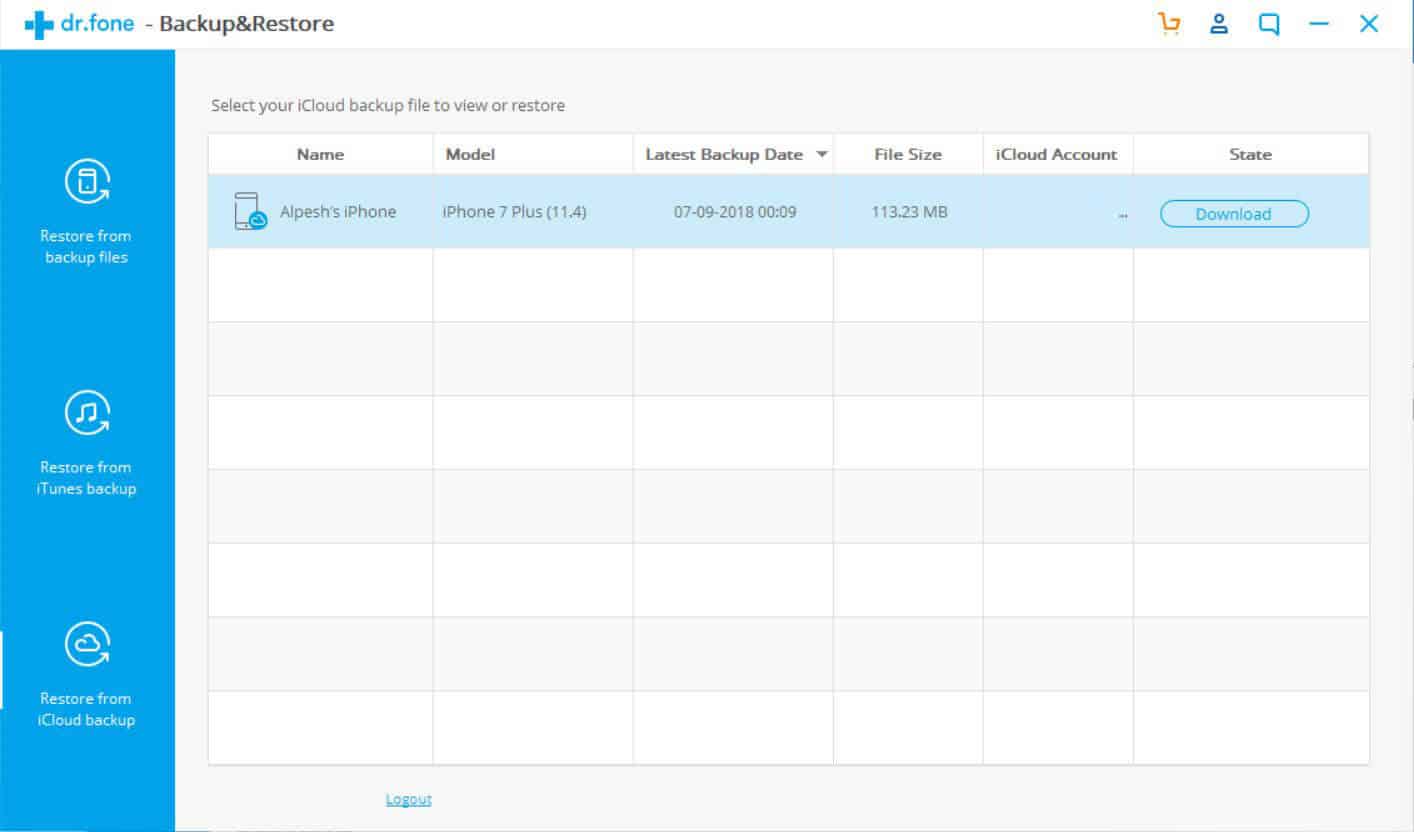Select 'Restore from iCloud backup' label
The height and width of the screenshot is (832, 1414).
click(86, 709)
